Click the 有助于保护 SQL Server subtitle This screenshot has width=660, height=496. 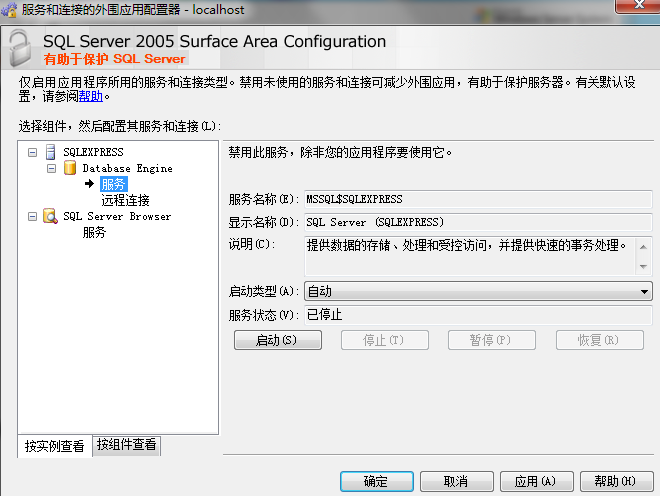click(x=114, y=59)
